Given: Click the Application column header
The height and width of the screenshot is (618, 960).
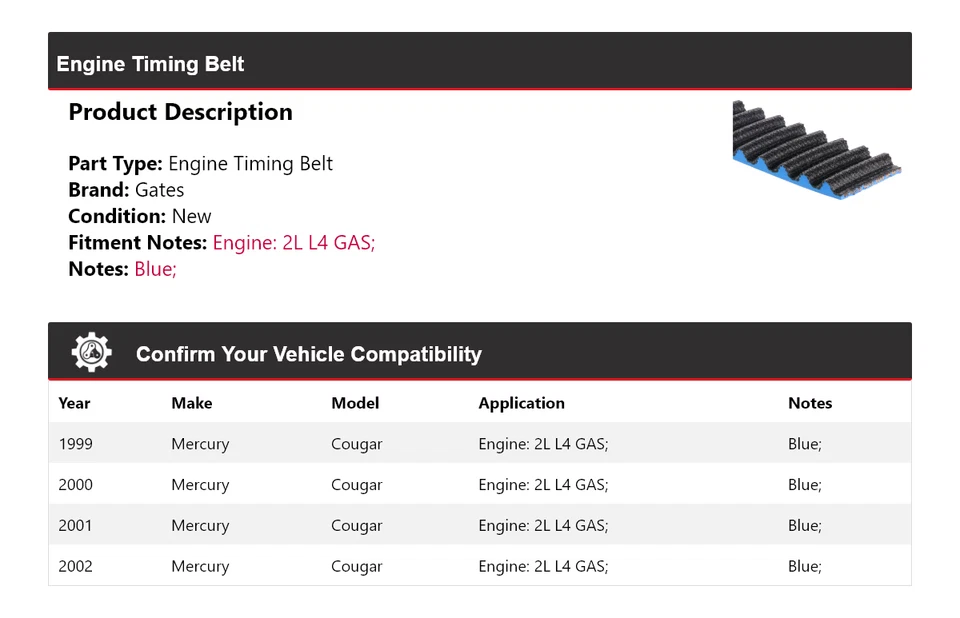Looking at the screenshot, I should click(x=521, y=403).
